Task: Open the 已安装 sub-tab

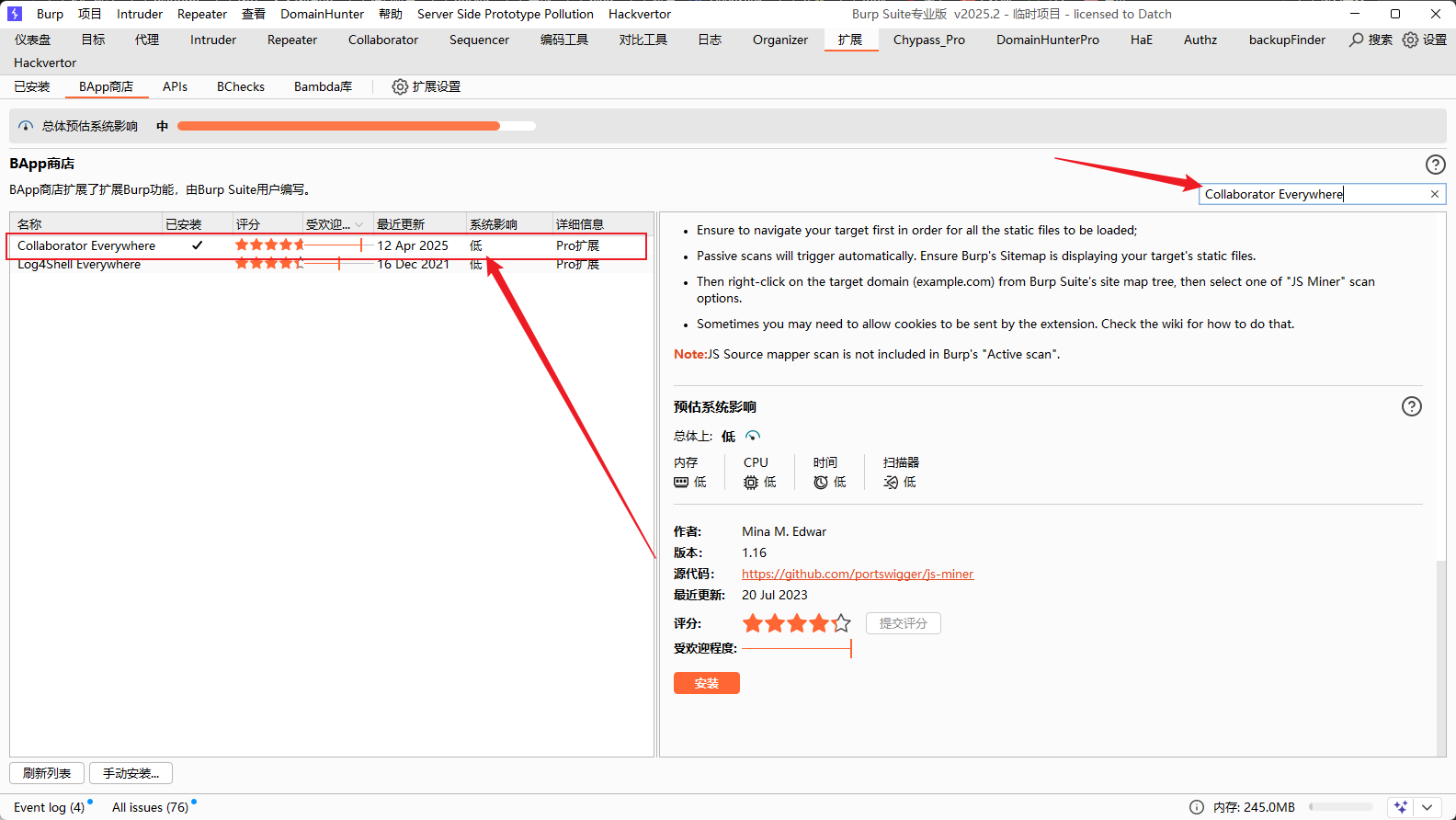Action: click(32, 86)
